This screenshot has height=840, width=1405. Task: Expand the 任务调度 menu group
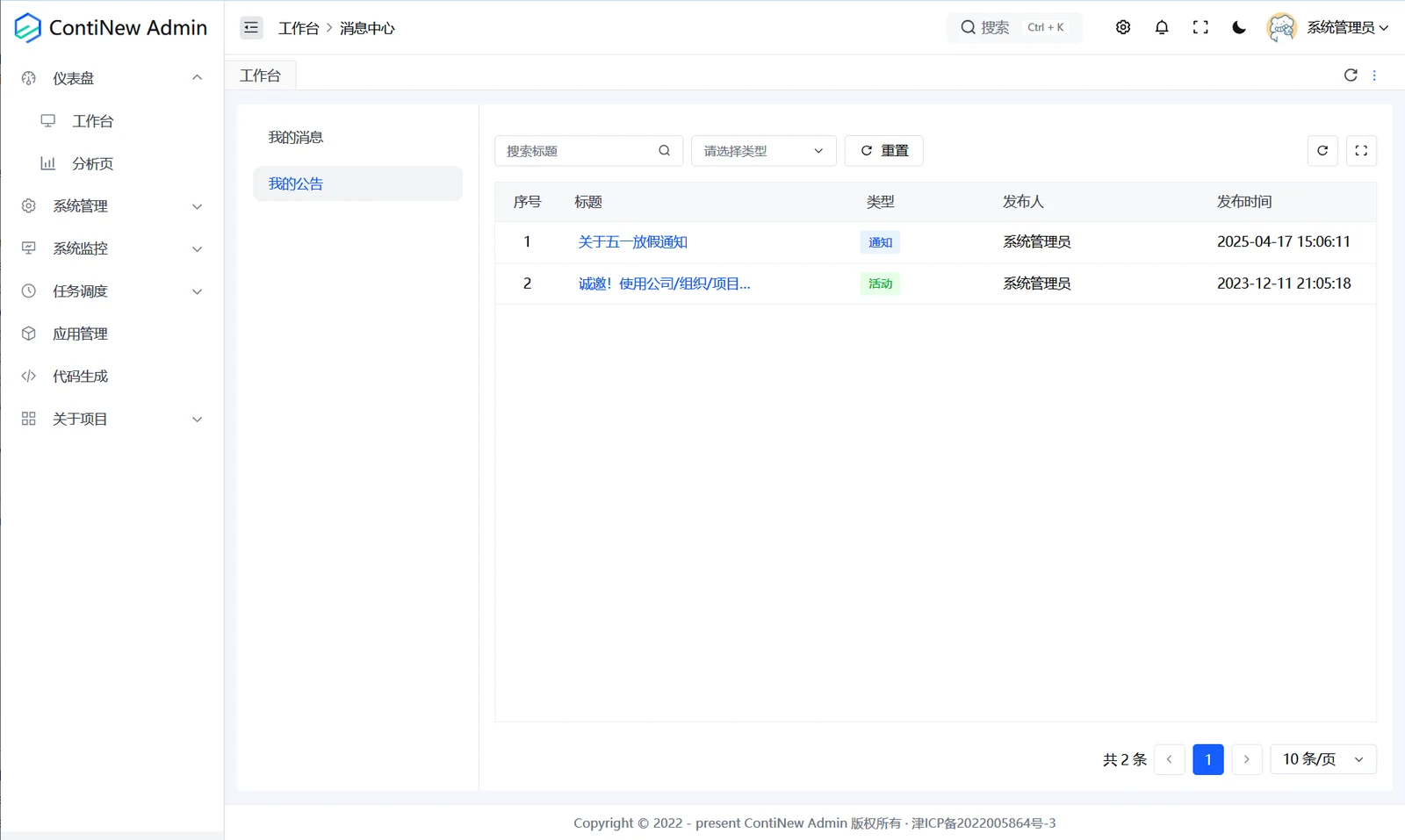coord(112,291)
